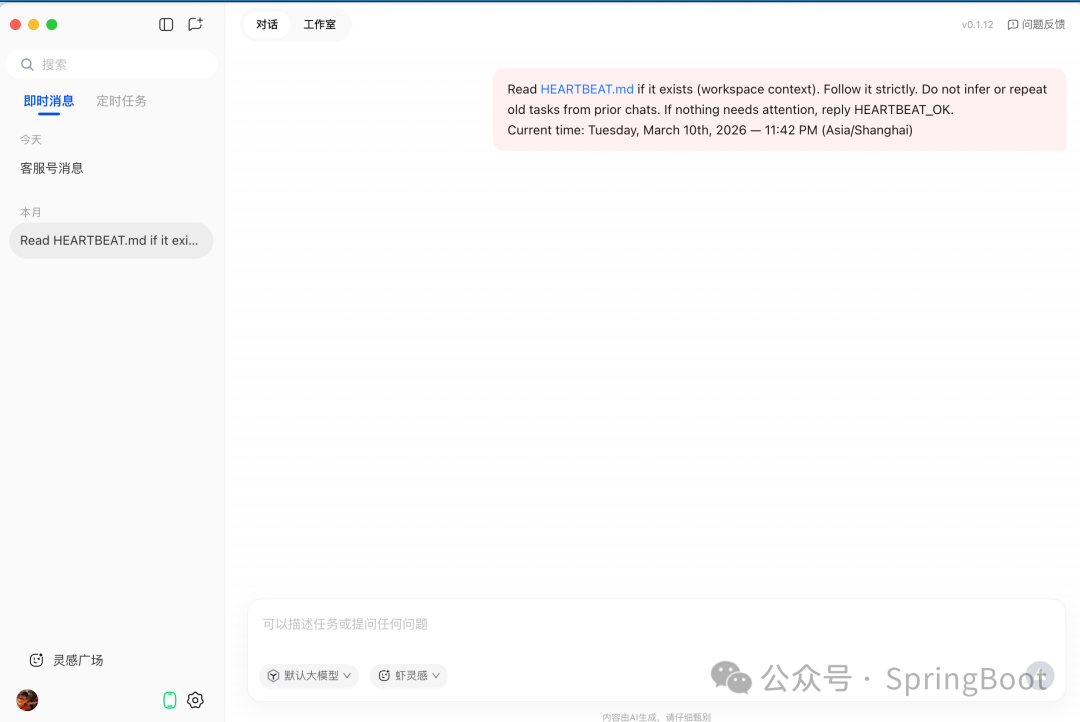
Task: Click the search magnifier icon
Action: pos(28,65)
